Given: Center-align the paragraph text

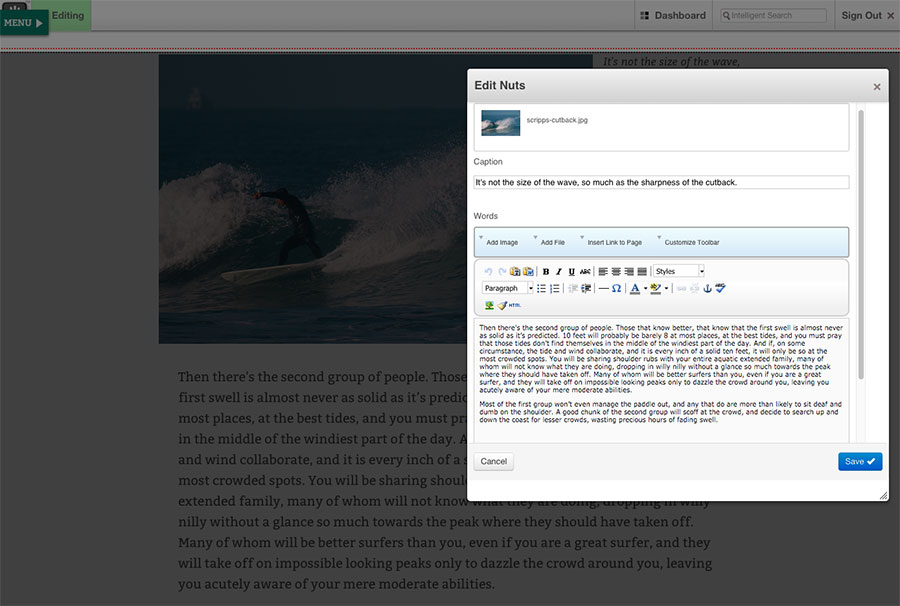Looking at the screenshot, I should pos(616,272).
